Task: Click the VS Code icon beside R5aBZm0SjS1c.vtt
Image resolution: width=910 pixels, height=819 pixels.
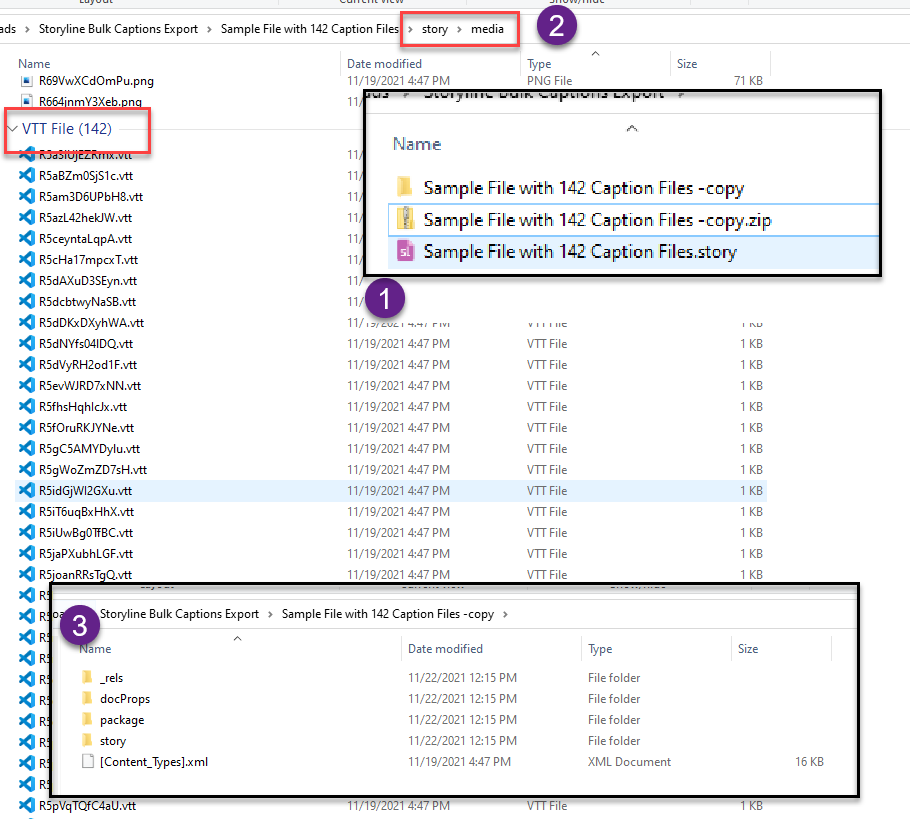Action: click(27, 176)
